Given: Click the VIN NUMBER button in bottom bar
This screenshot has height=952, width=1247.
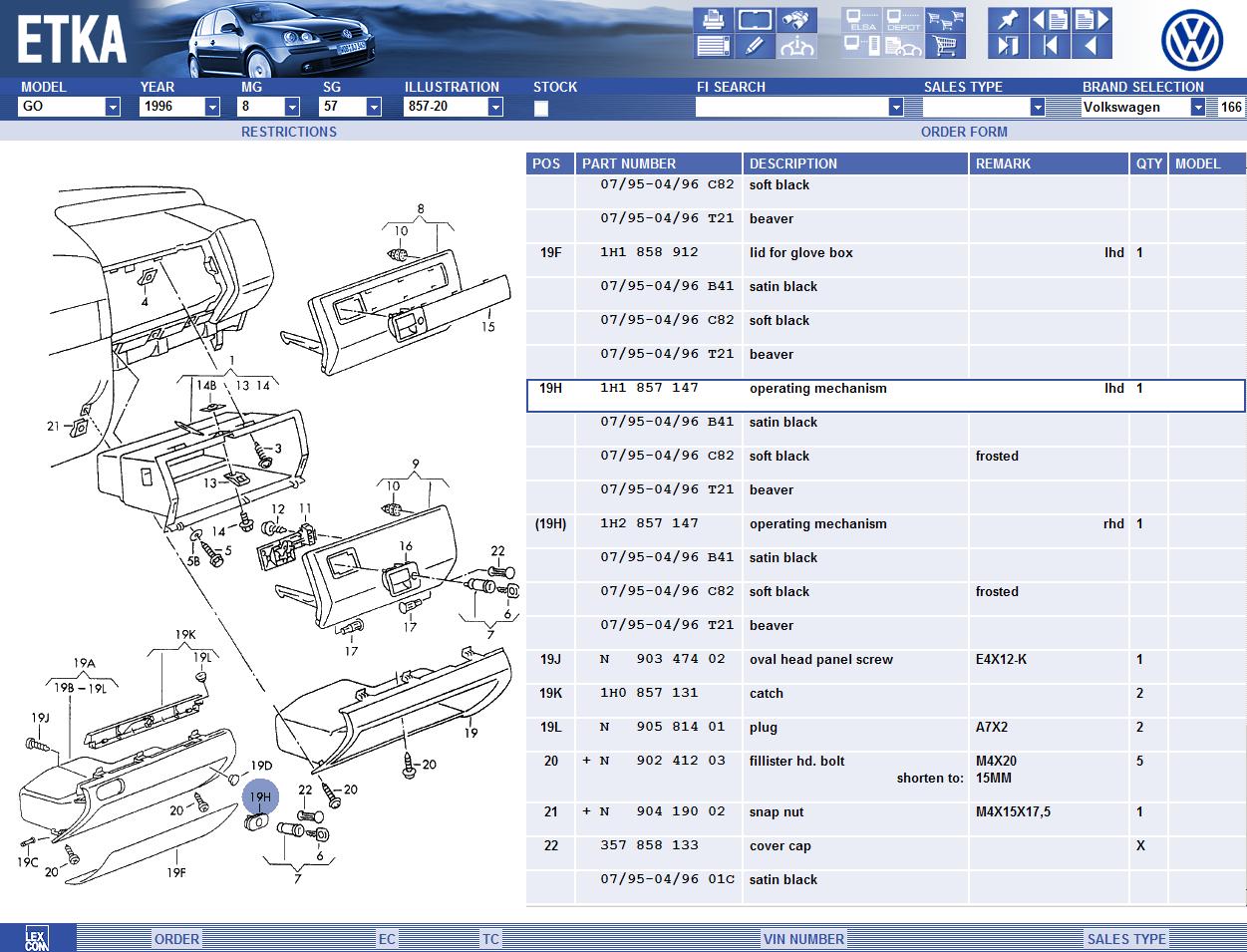Looking at the screenshot, I should pyautogui.click(x=803, y=938).
